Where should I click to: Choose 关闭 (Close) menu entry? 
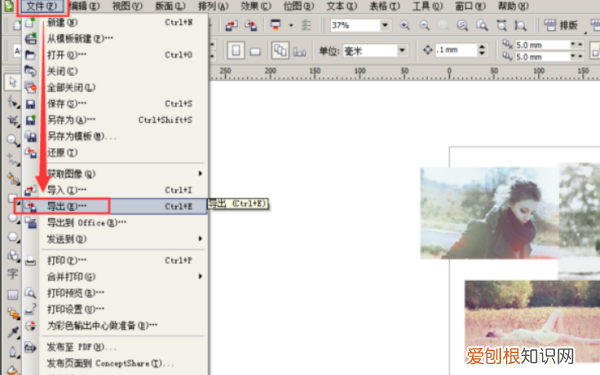(115, 71)
